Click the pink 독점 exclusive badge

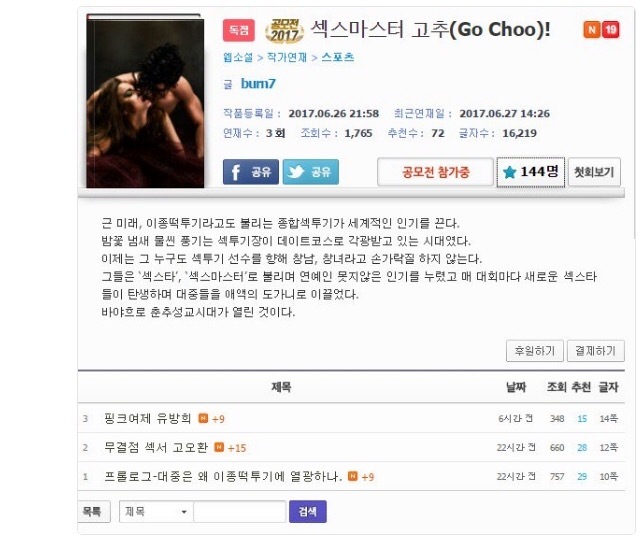[239, 30]
